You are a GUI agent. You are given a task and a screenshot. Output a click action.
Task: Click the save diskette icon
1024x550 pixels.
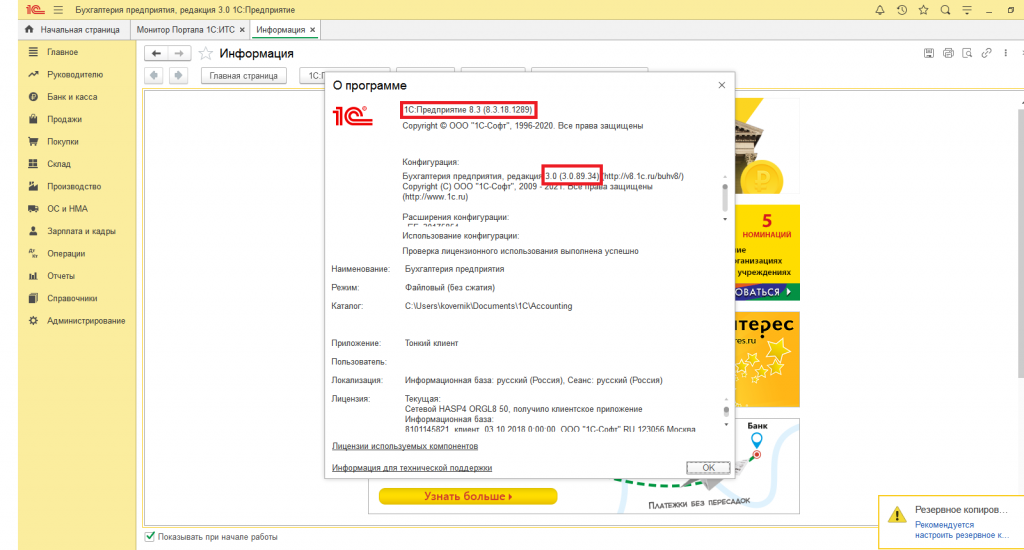[929, 53]
